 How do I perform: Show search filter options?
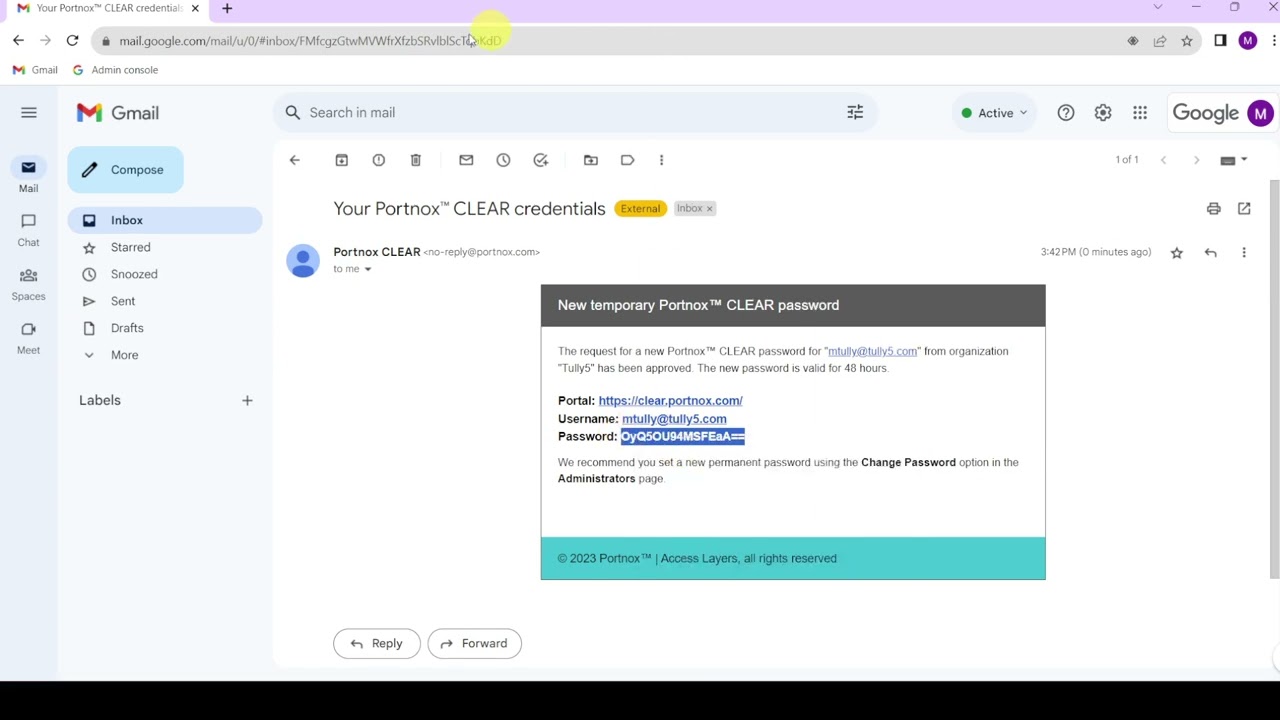tap(855, 113)
